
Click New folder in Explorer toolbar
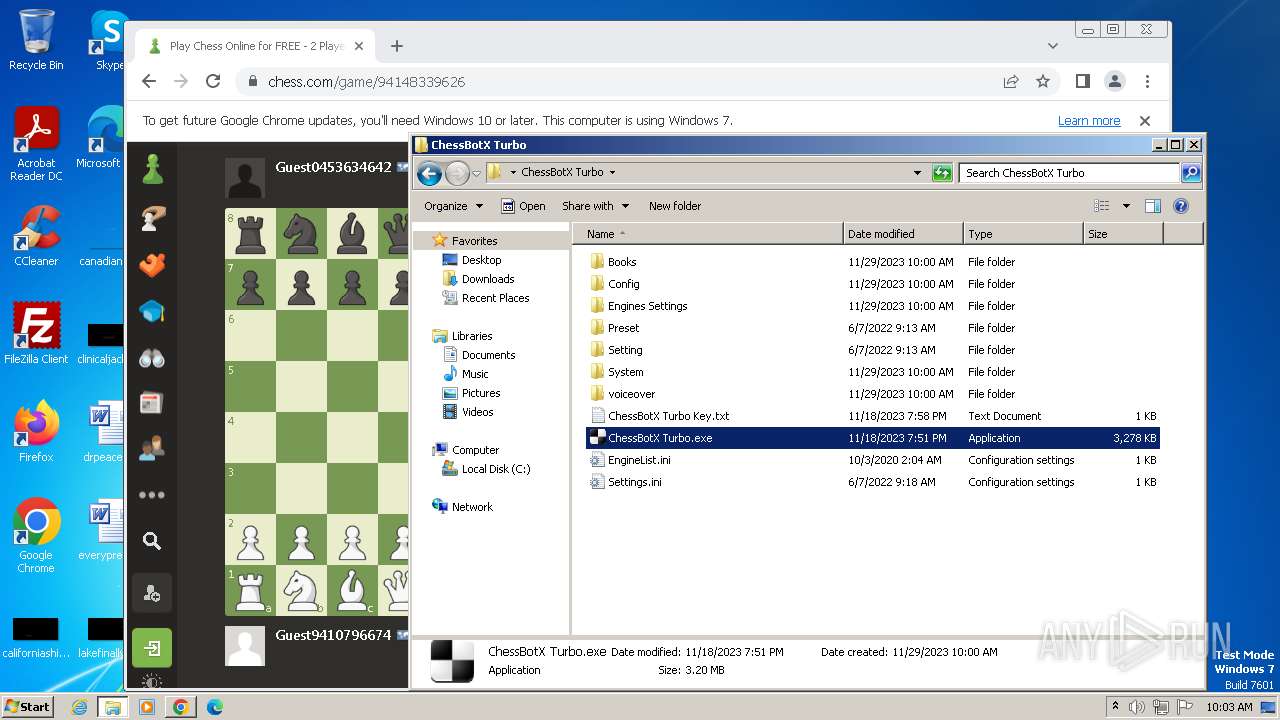[x=675, y=206]
